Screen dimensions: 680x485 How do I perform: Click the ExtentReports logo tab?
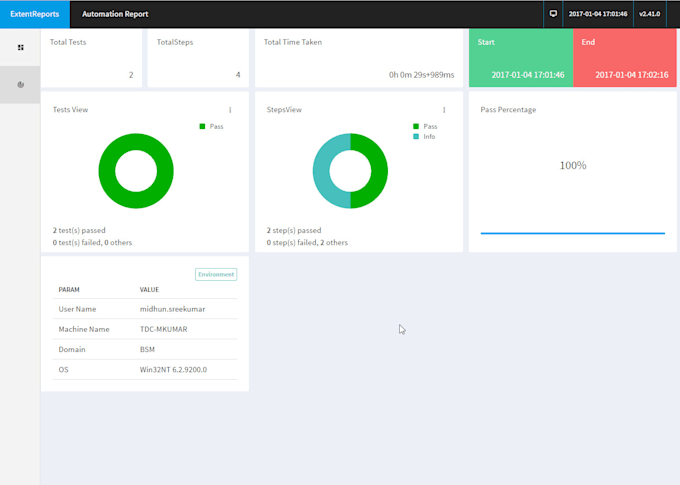35,14
